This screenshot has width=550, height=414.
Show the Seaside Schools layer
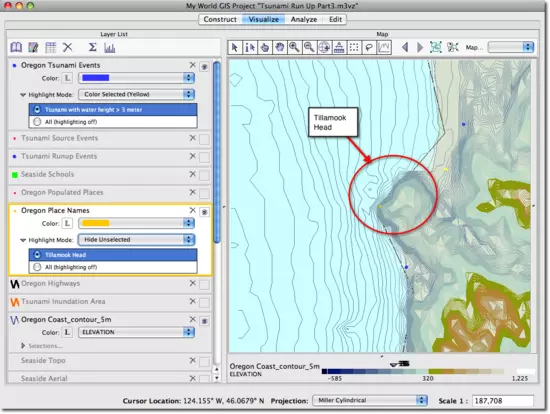coord(204,175)
